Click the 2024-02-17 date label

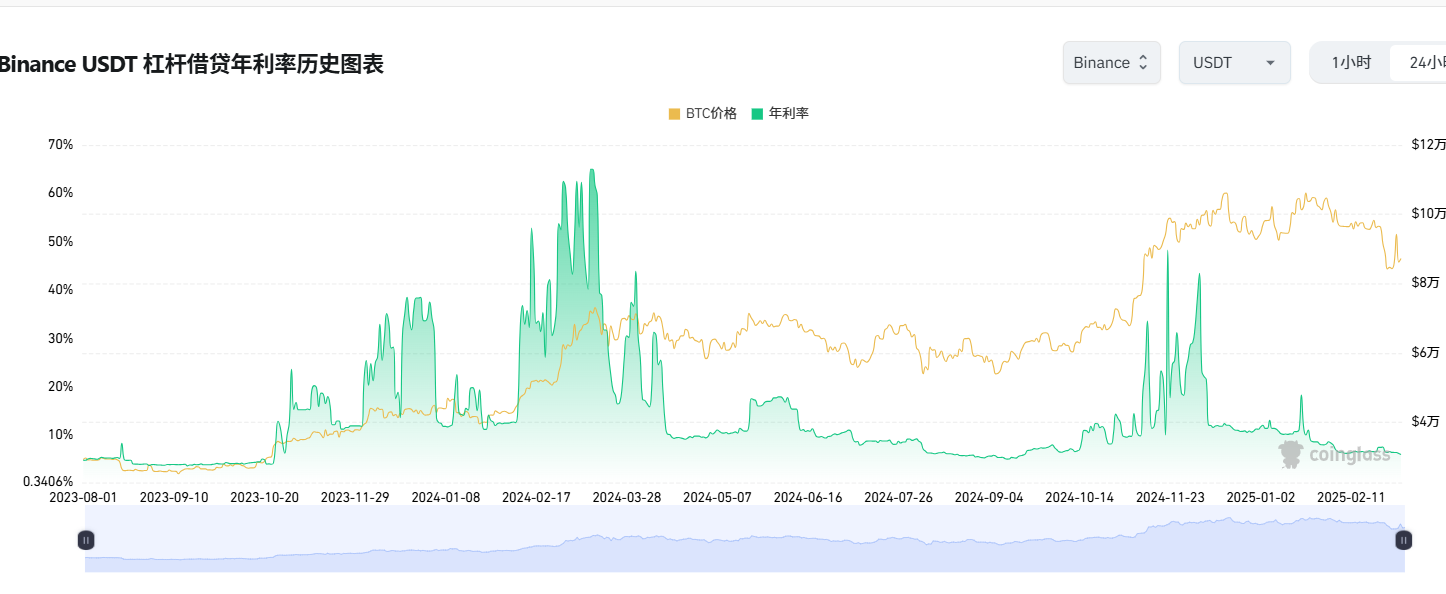click(536, 497)
